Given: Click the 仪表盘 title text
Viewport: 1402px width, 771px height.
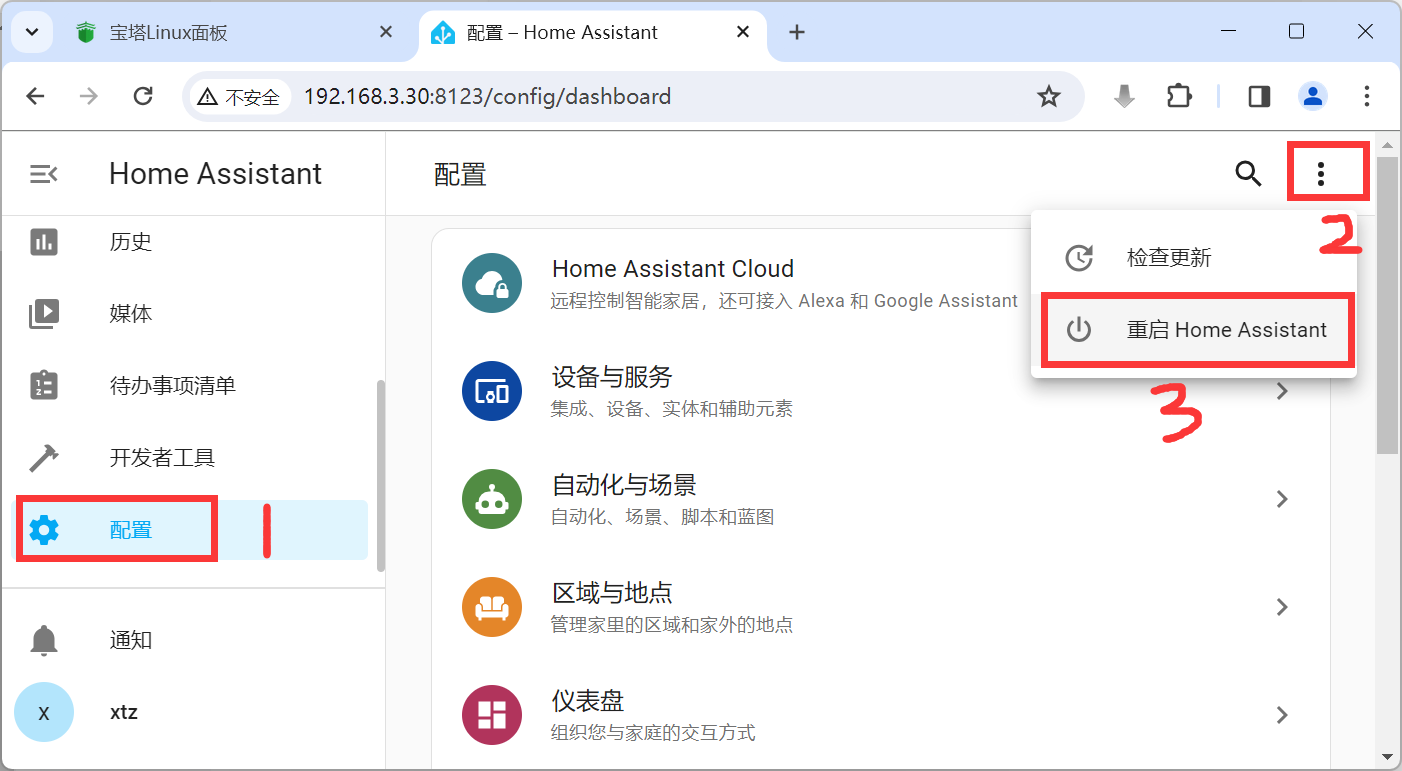Looking at the screenshot, I should click(588, 701).
